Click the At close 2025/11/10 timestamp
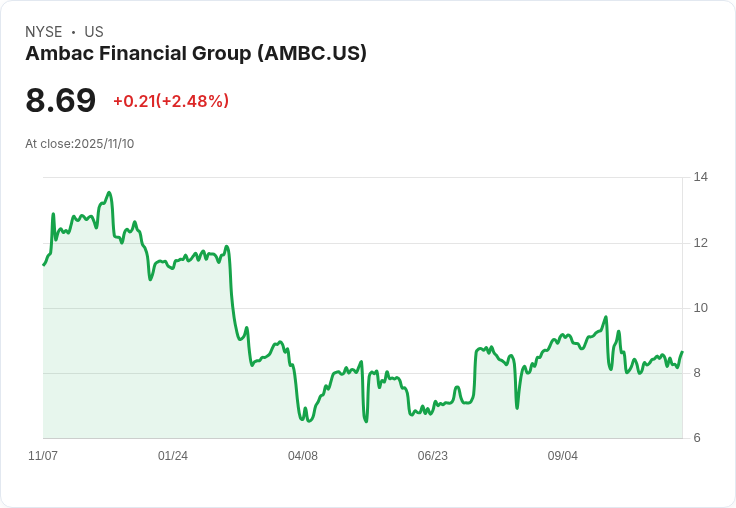The image size is (736, 508). pos(80,143)
